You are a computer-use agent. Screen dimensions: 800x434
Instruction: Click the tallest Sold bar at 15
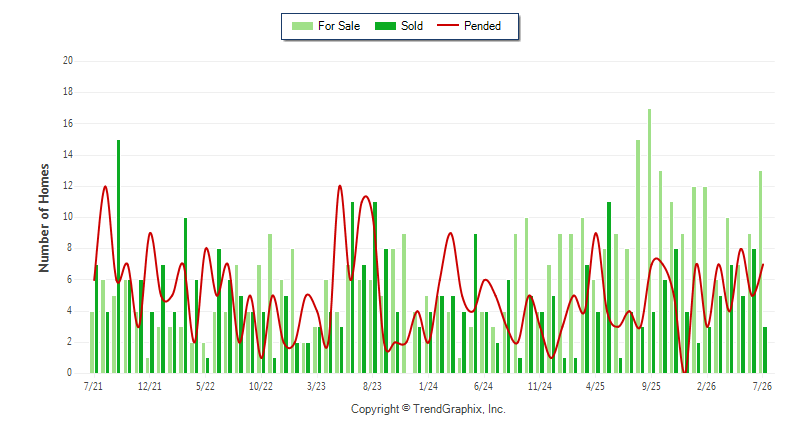119,257
